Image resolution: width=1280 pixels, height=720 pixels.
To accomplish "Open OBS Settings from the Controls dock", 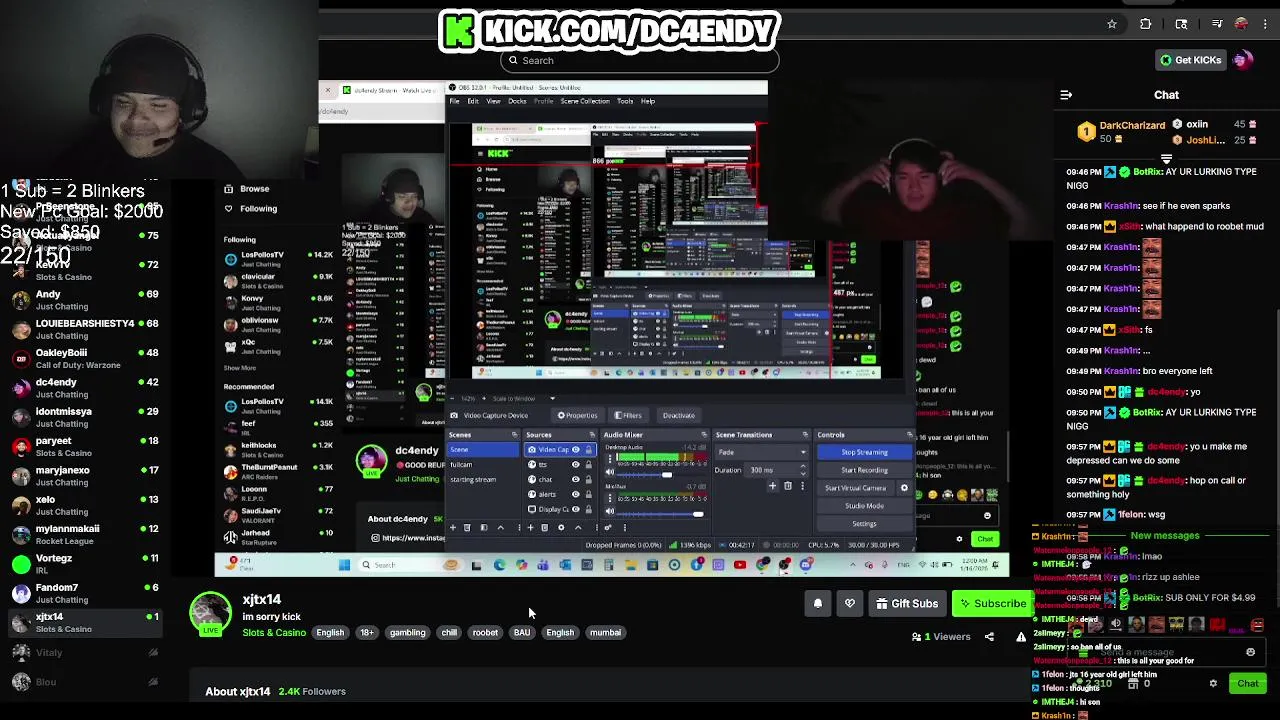I will pos(864,524).
